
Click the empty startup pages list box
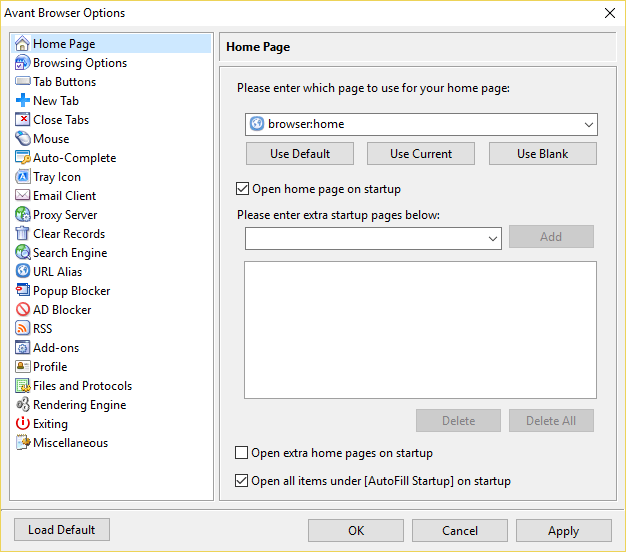420,330
